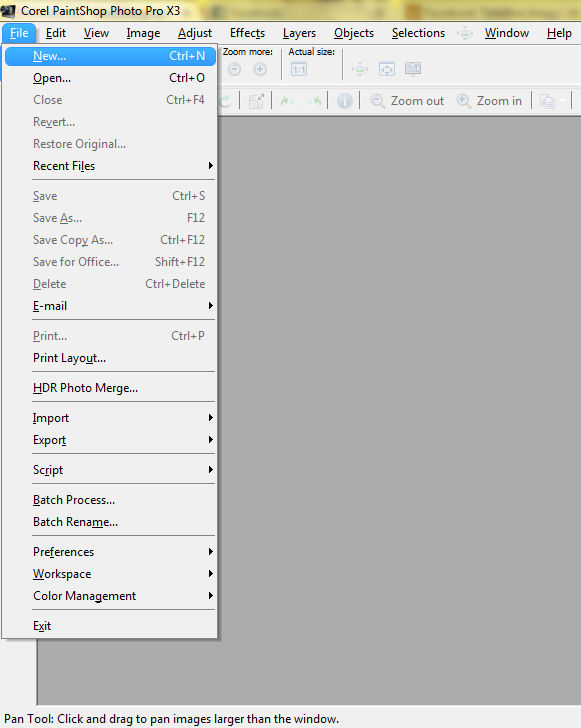The image size is (581, 728).
Task: Click the Zoom in toolbar button
Action: [489, 101]
